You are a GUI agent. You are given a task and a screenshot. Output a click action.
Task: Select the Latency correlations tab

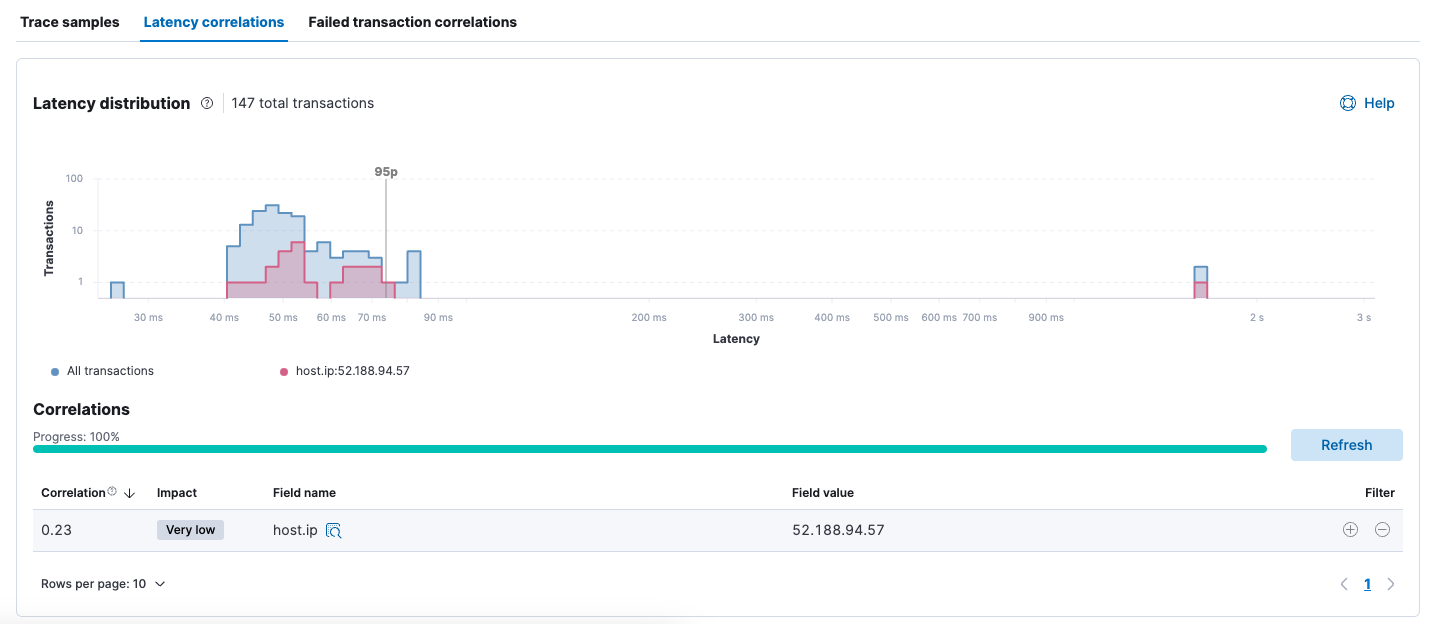pos(214,22)
